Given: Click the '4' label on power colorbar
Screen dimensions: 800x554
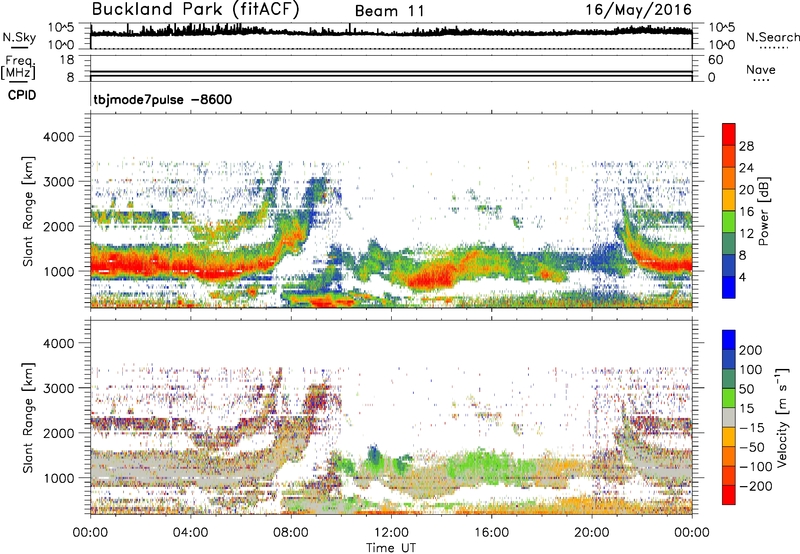Looking at the screenshot, I should pos(742,278).
